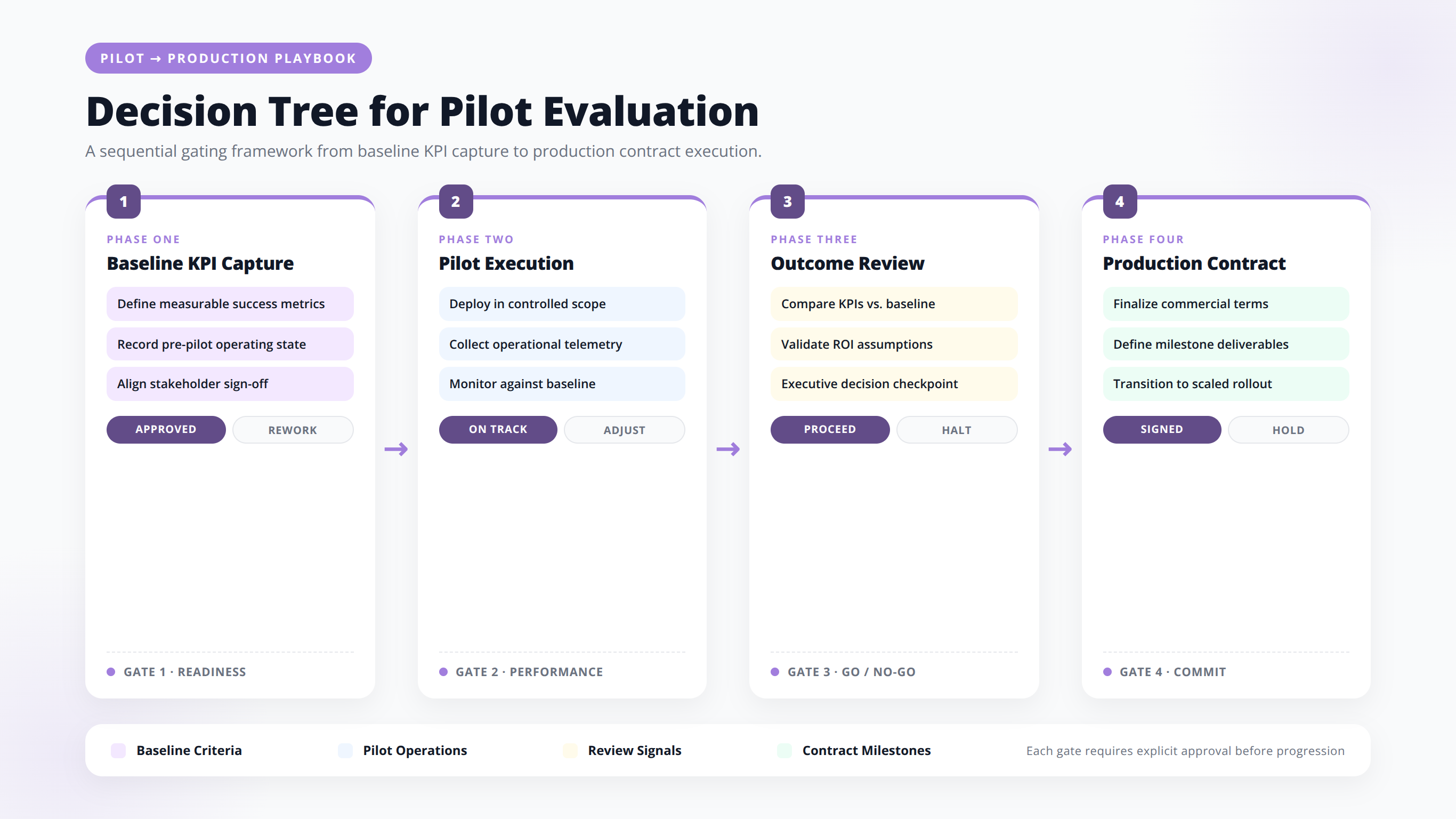Click Contract Milestones legend swatch
Screen dimensions: 1456x819
click(x=784, y=751)
